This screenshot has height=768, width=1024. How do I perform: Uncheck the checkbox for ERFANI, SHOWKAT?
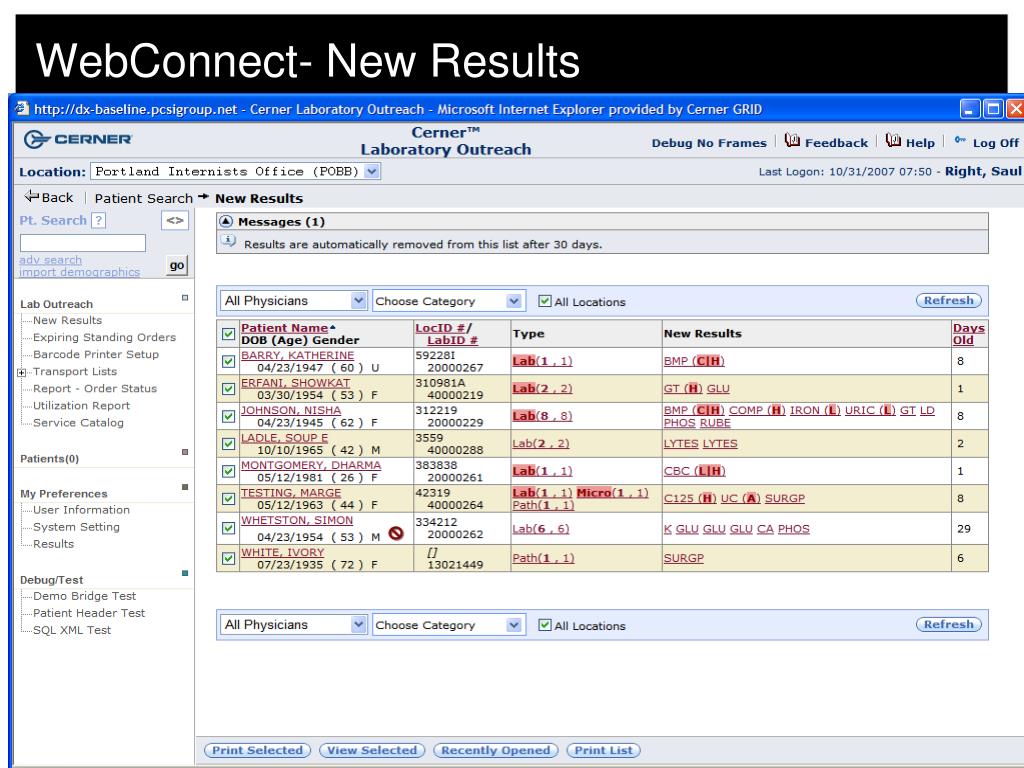229,389
